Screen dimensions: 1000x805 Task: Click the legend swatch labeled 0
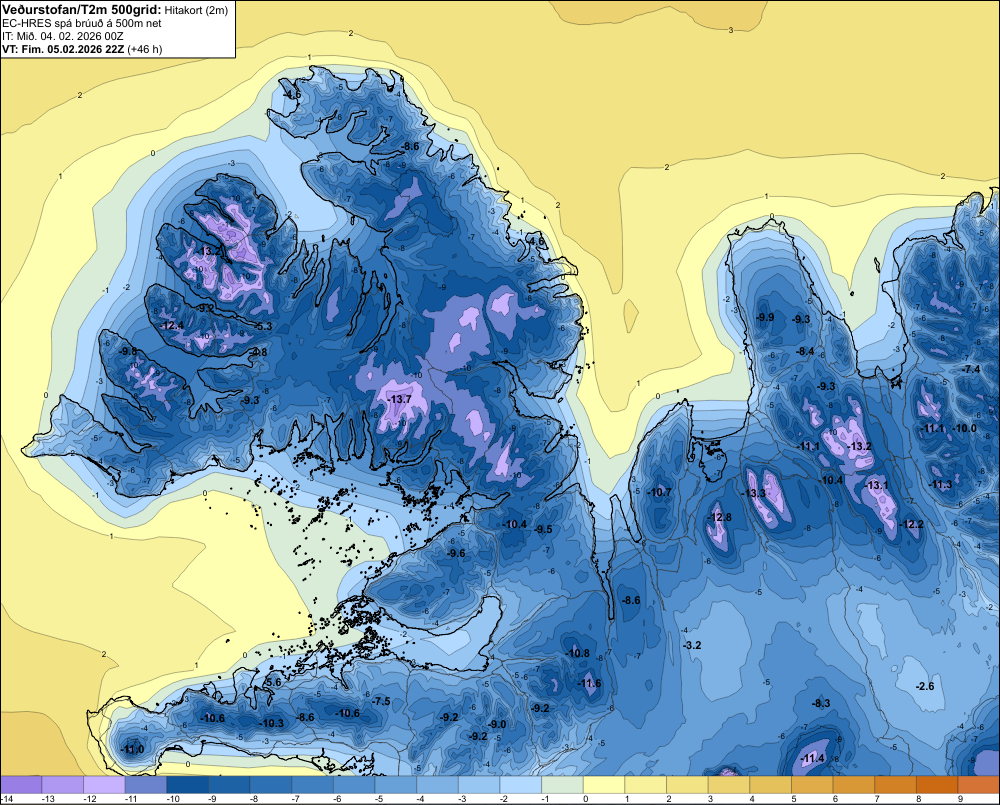tap(604, 784)
